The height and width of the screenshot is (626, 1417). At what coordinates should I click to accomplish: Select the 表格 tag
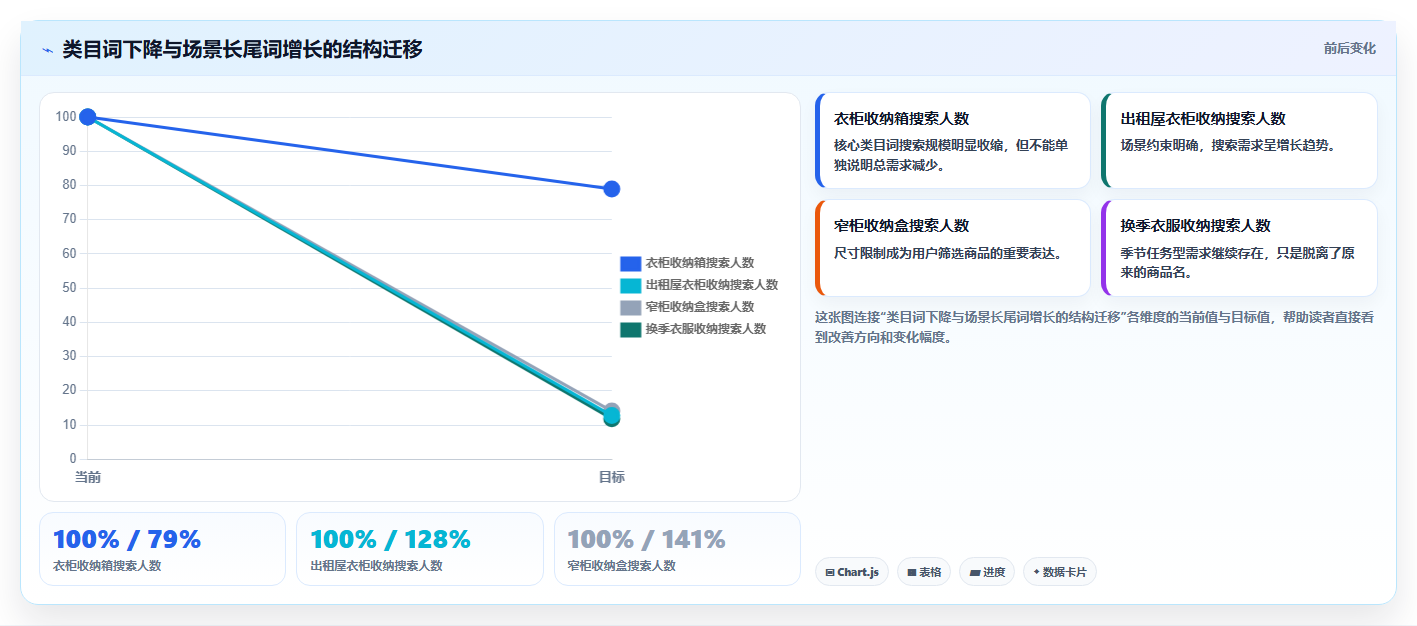click(x=924, y=572)
